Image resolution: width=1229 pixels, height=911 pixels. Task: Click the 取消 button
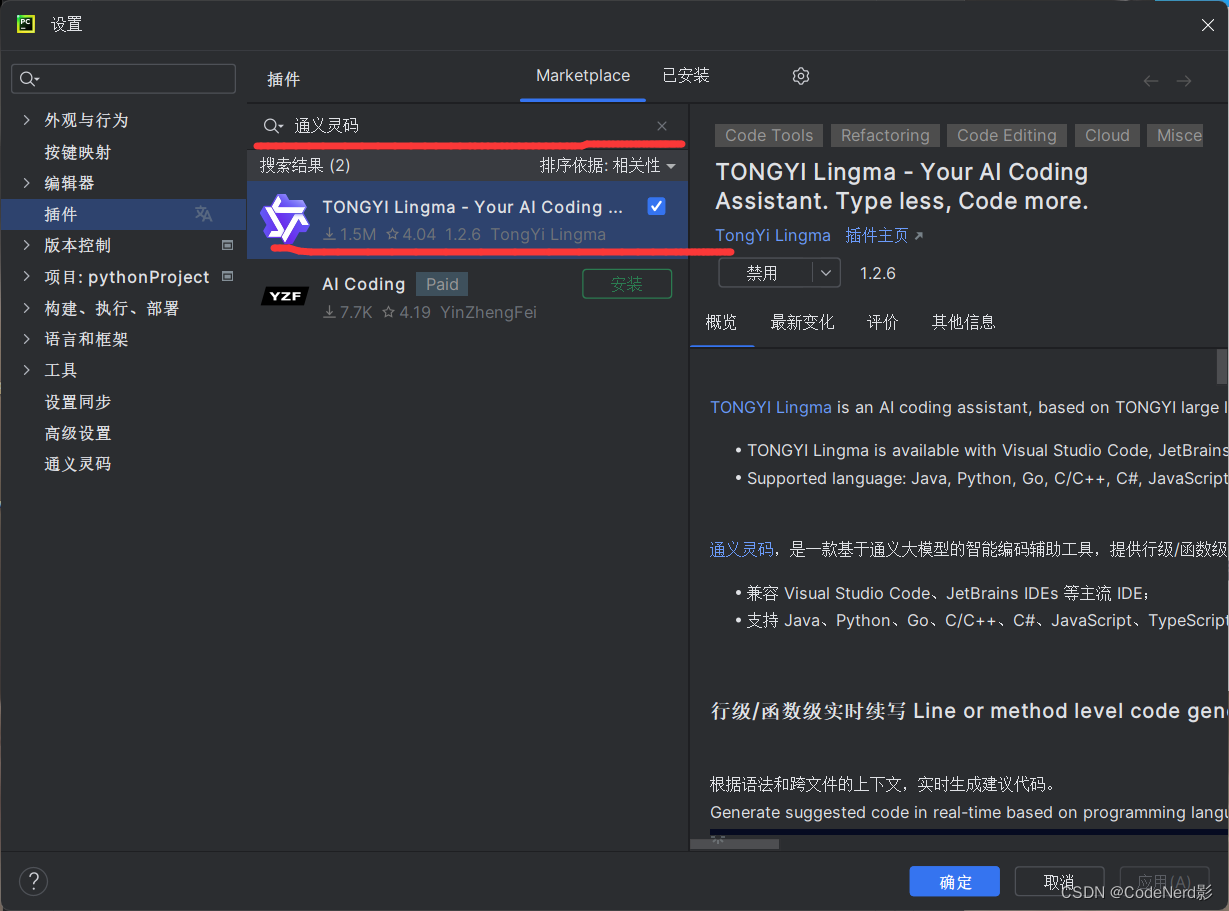(1059, 881)
